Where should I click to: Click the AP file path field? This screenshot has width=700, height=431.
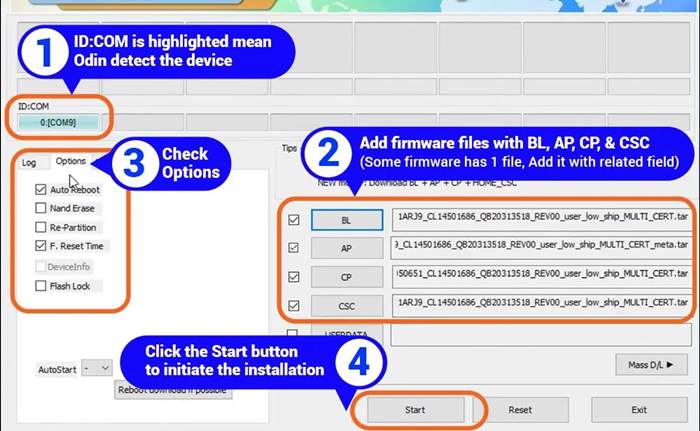(542, 248)
